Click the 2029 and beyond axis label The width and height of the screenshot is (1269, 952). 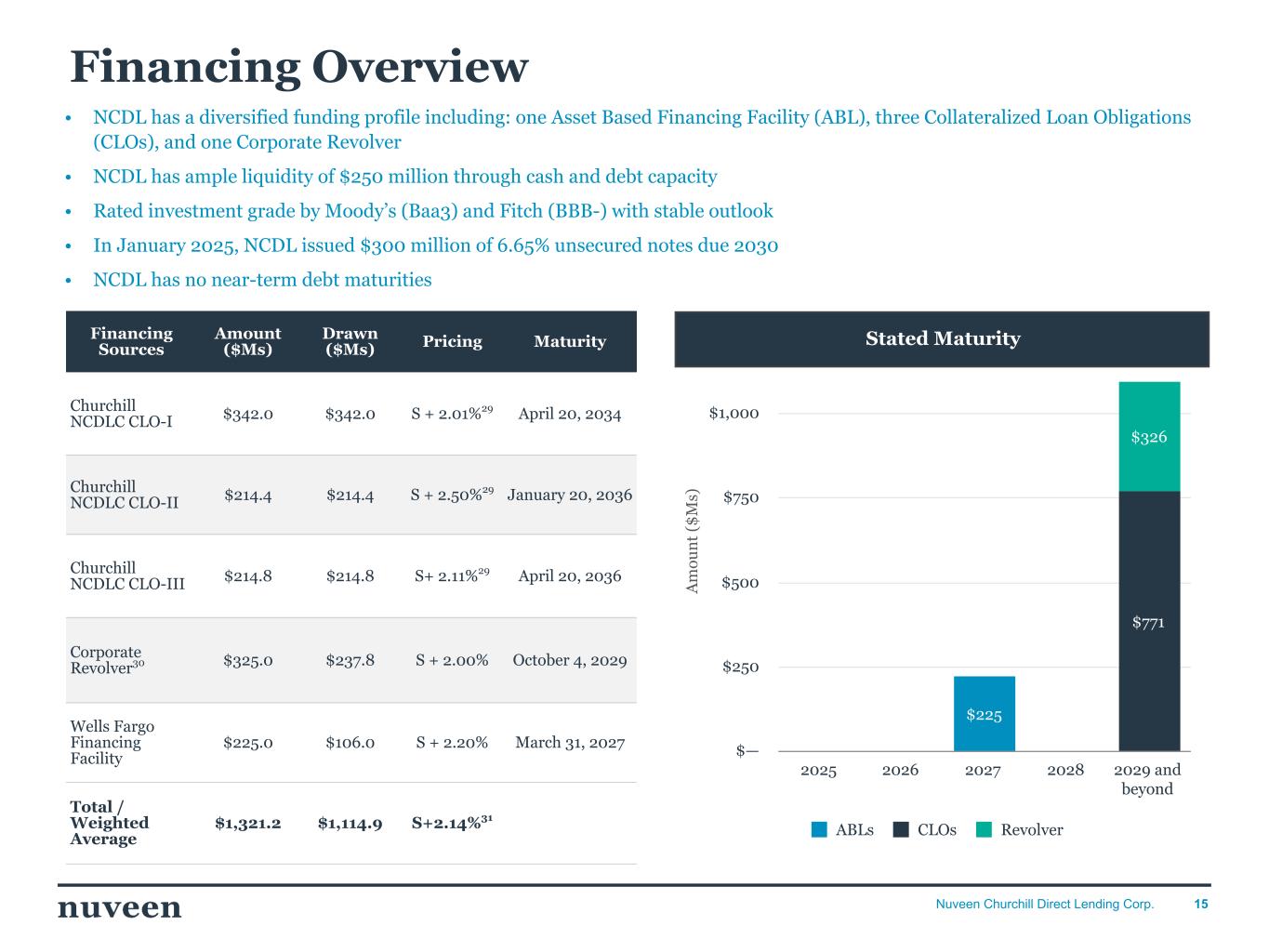(1147, 779)
